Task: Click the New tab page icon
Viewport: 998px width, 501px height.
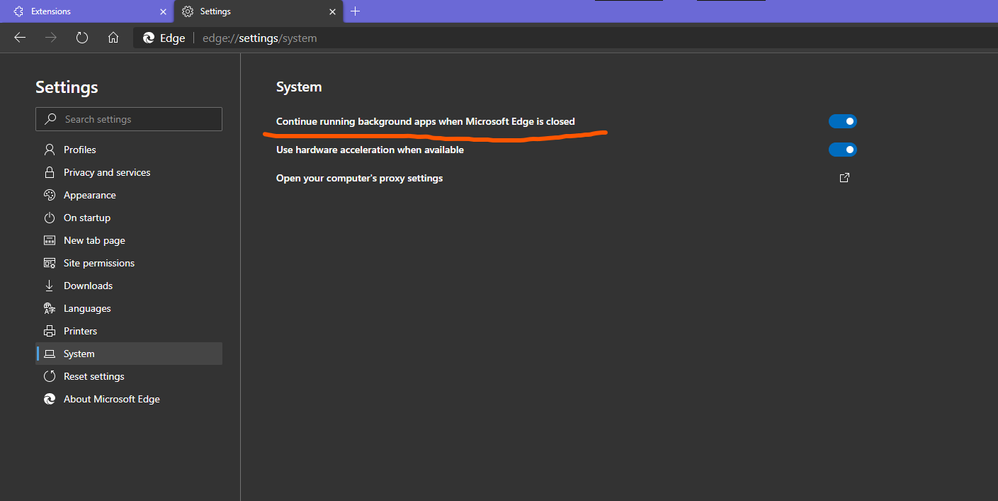Action: 49,241
